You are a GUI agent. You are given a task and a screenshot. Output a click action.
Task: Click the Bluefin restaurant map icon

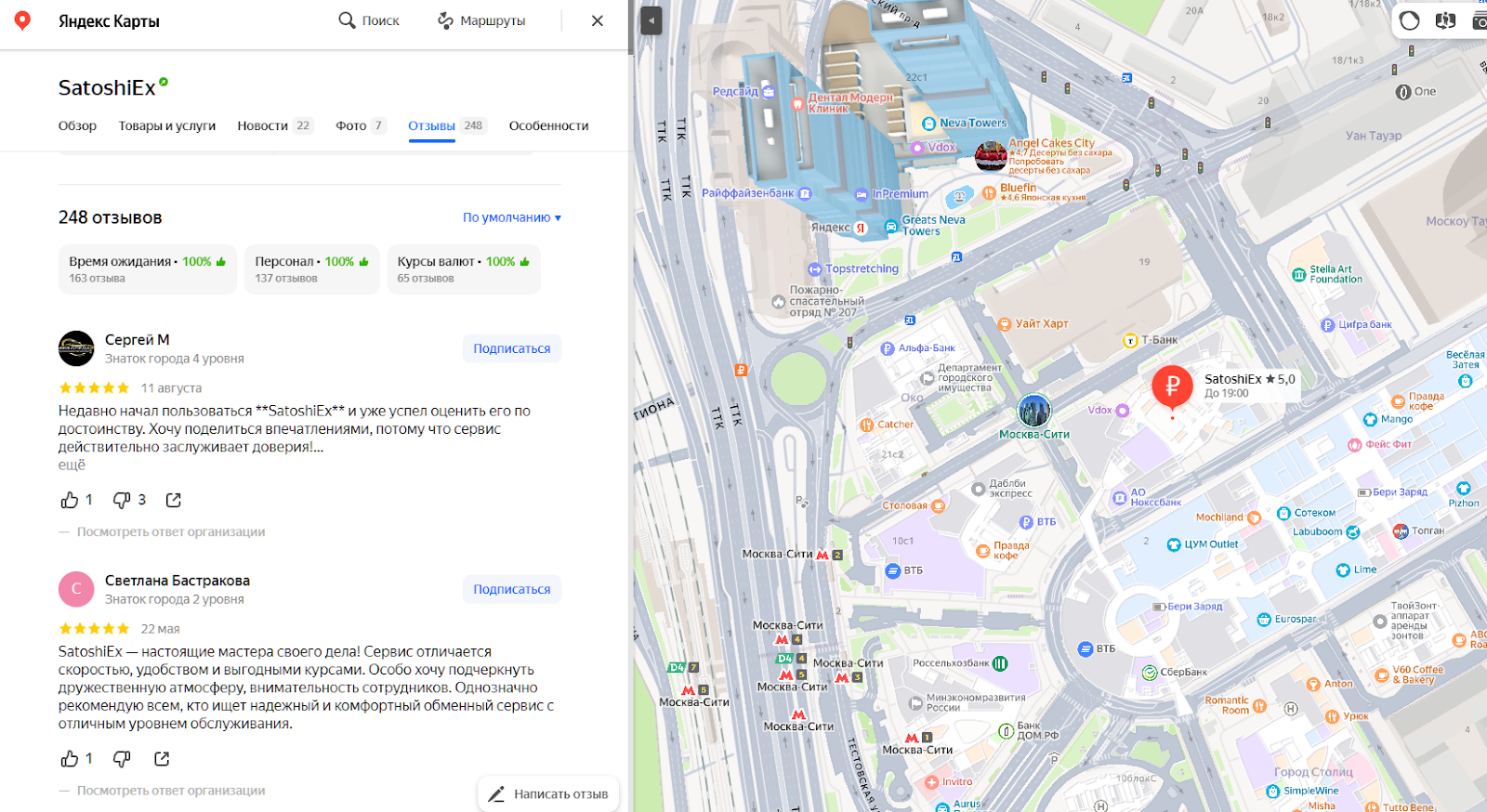(x=989, y=193)
